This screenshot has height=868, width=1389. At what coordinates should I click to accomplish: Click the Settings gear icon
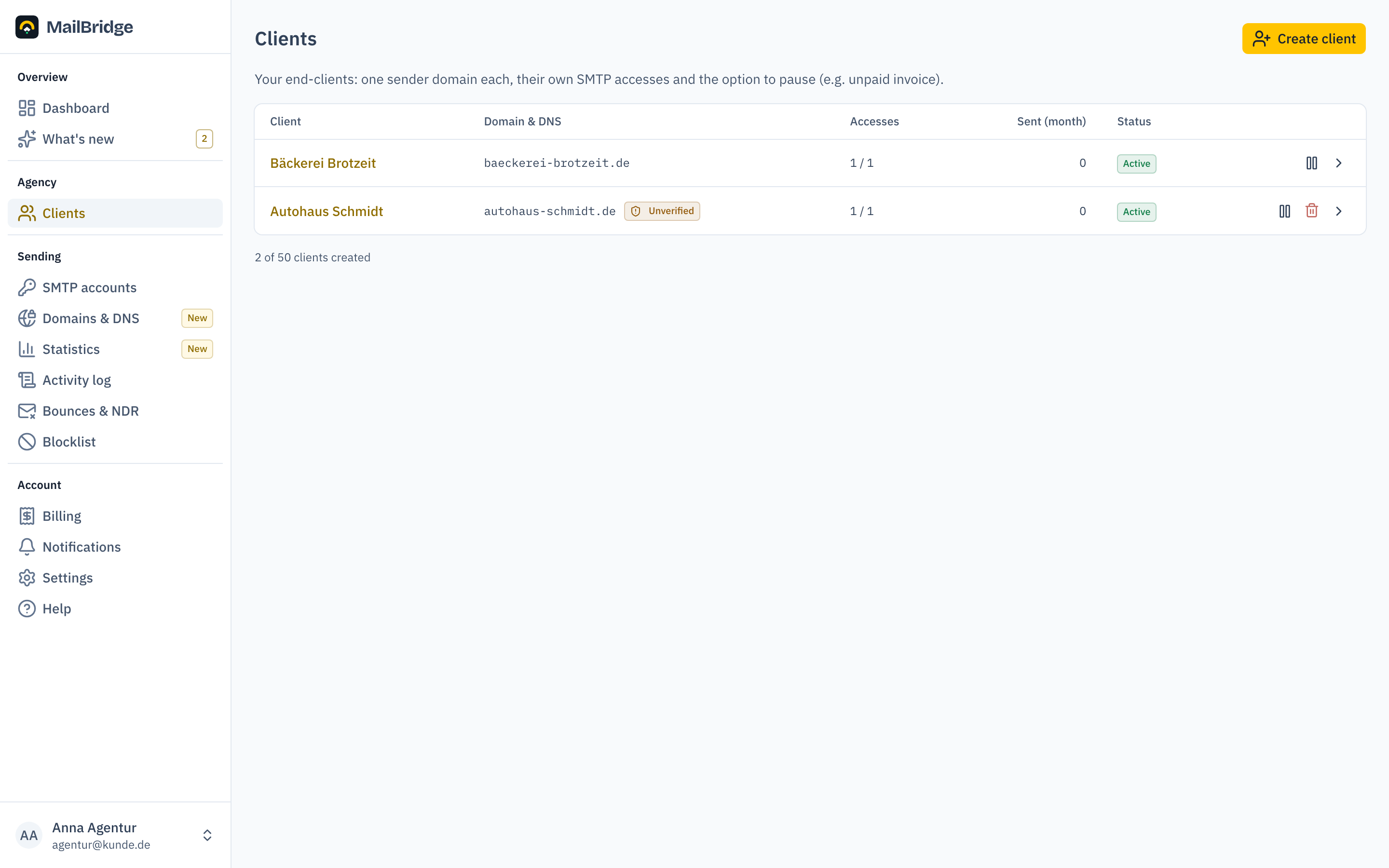click(27, 578)
